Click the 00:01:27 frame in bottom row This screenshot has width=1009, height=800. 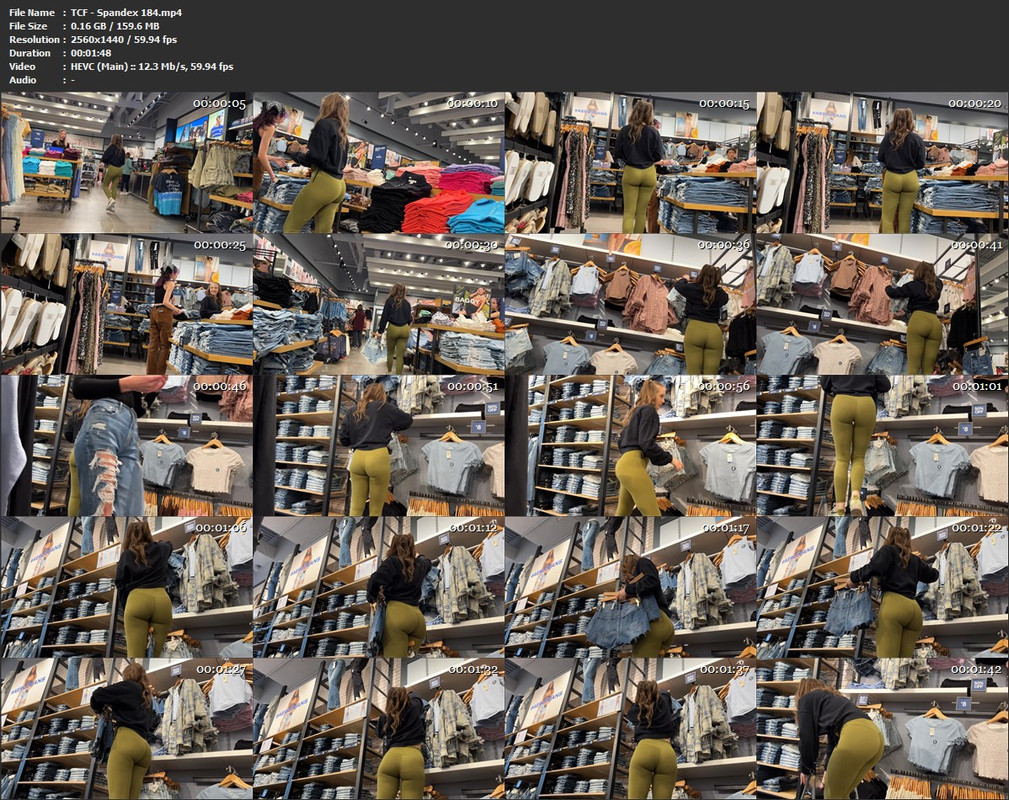click(127, 728)
